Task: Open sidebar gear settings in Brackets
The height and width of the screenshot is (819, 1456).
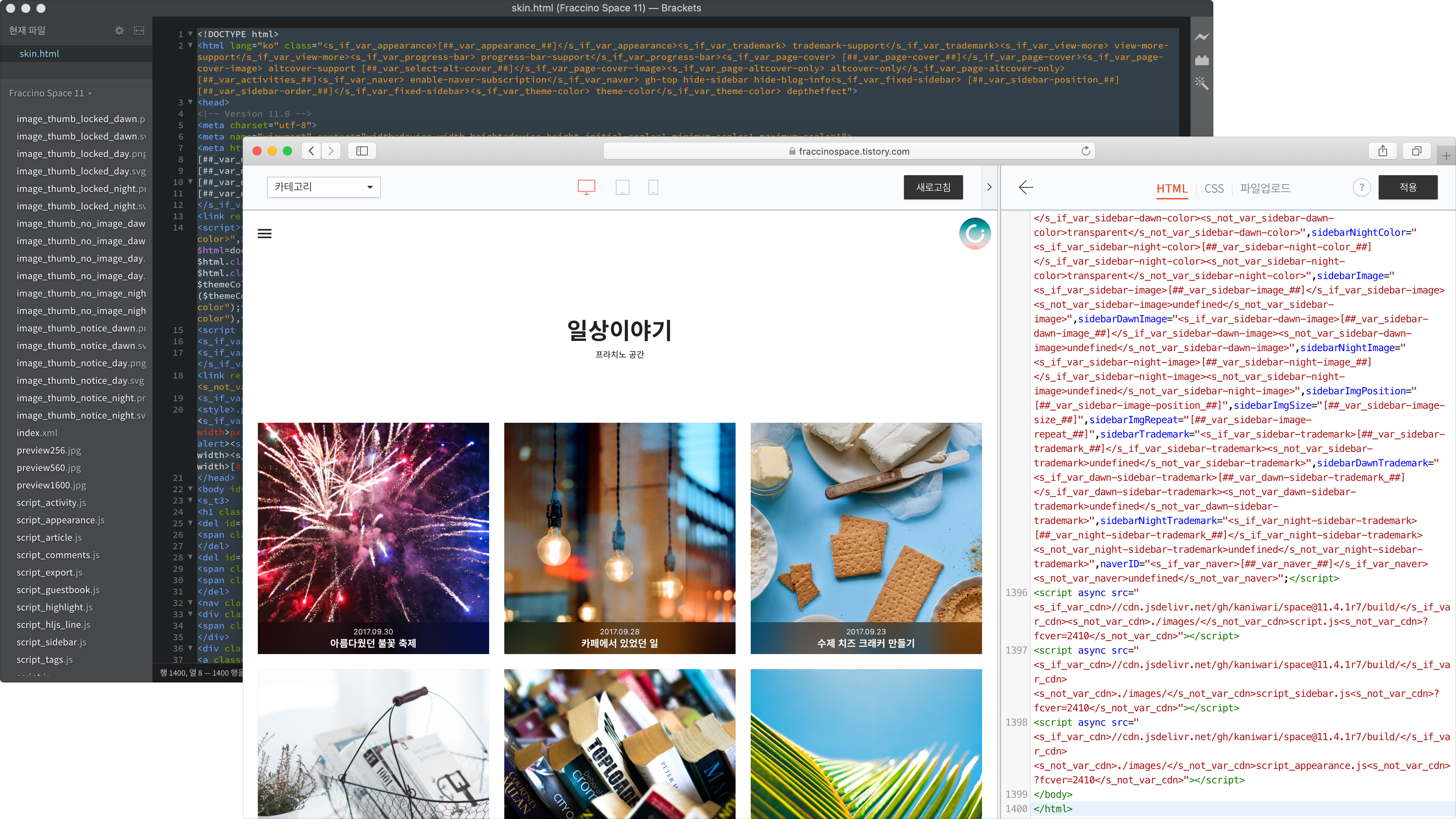Action: 119,30
